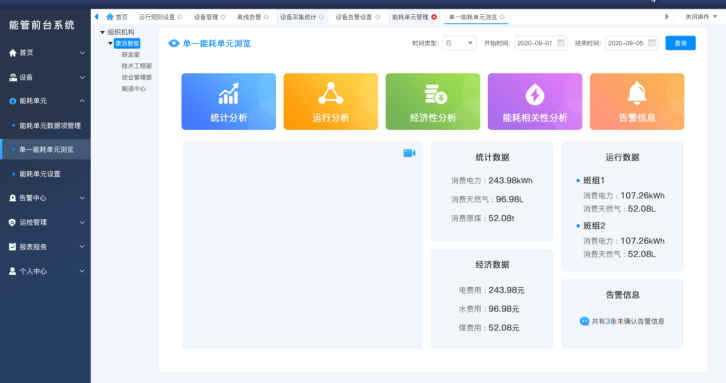Click sidebar 运检管理 shield icon
The height and width of the screenshot is (383, 726).
[13, 222]
